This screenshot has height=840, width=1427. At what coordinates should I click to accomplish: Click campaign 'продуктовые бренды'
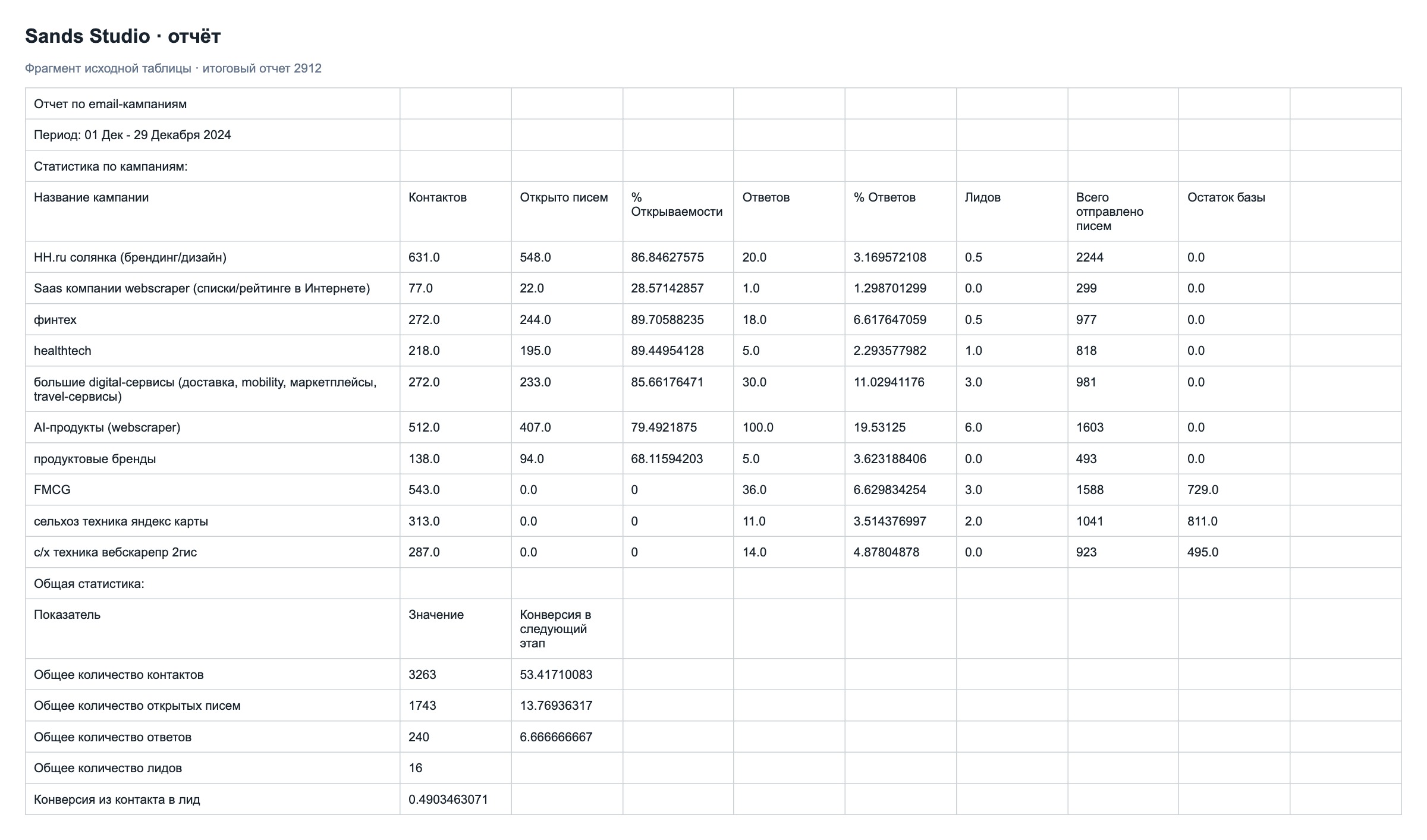[95, 459]
